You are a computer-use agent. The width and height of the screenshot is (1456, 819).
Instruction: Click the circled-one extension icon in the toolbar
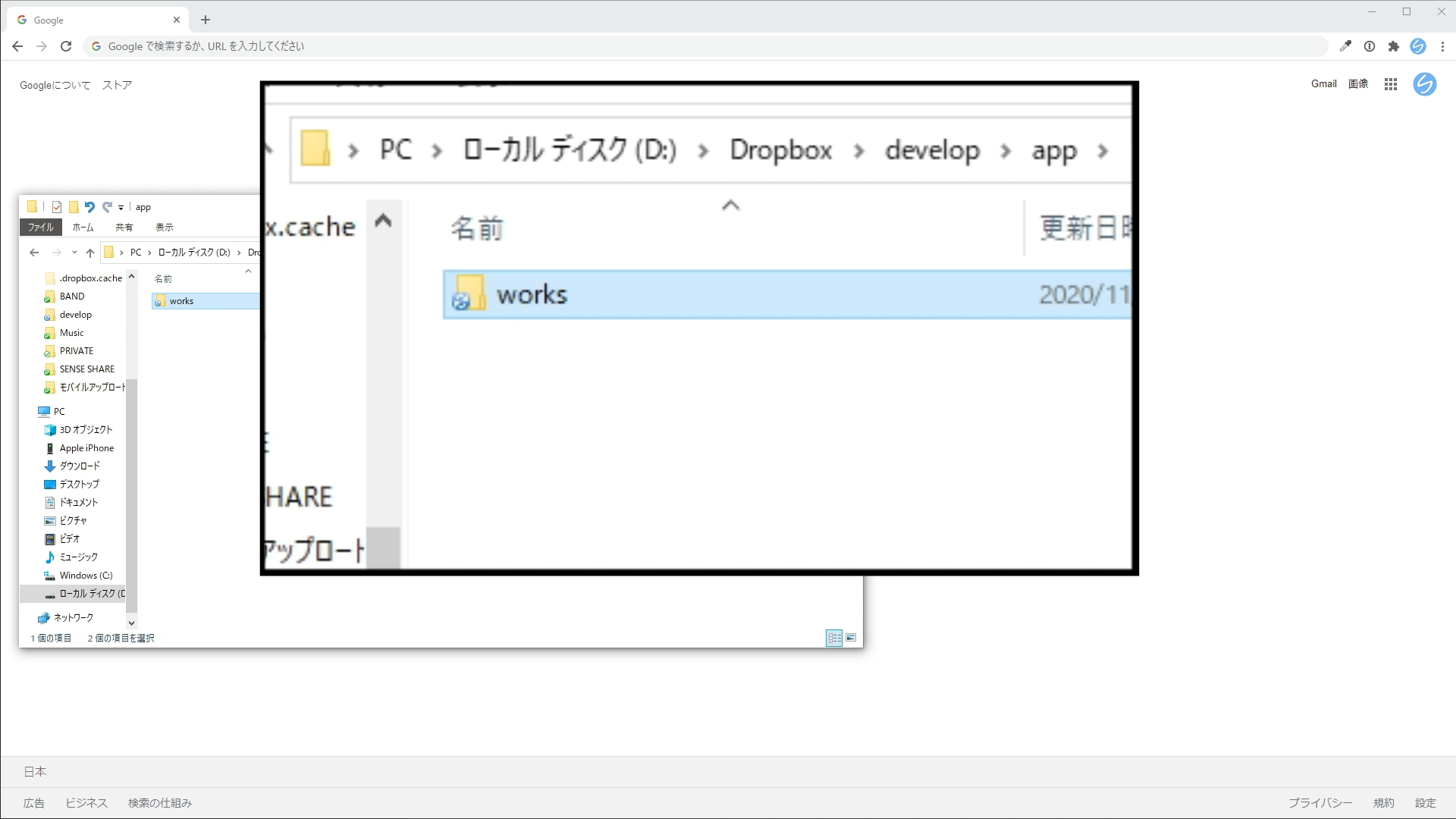point(1370,46)
